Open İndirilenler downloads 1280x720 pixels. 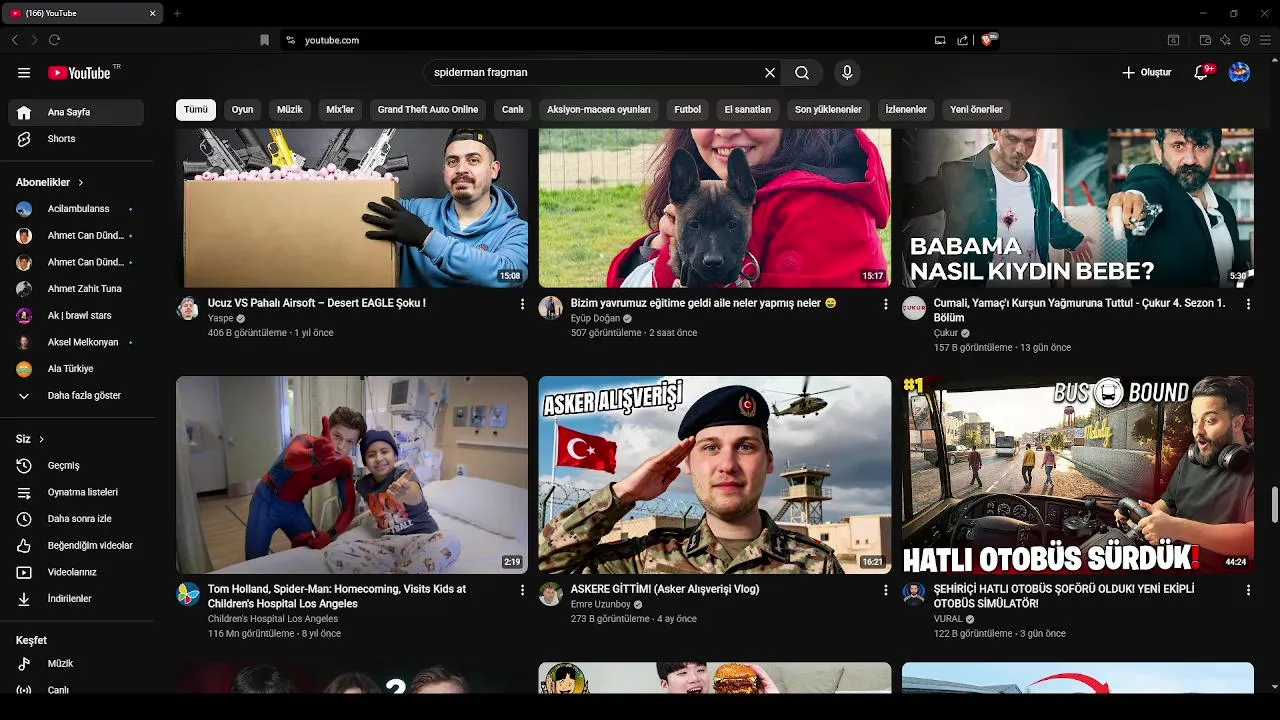(x=76, y=599)
